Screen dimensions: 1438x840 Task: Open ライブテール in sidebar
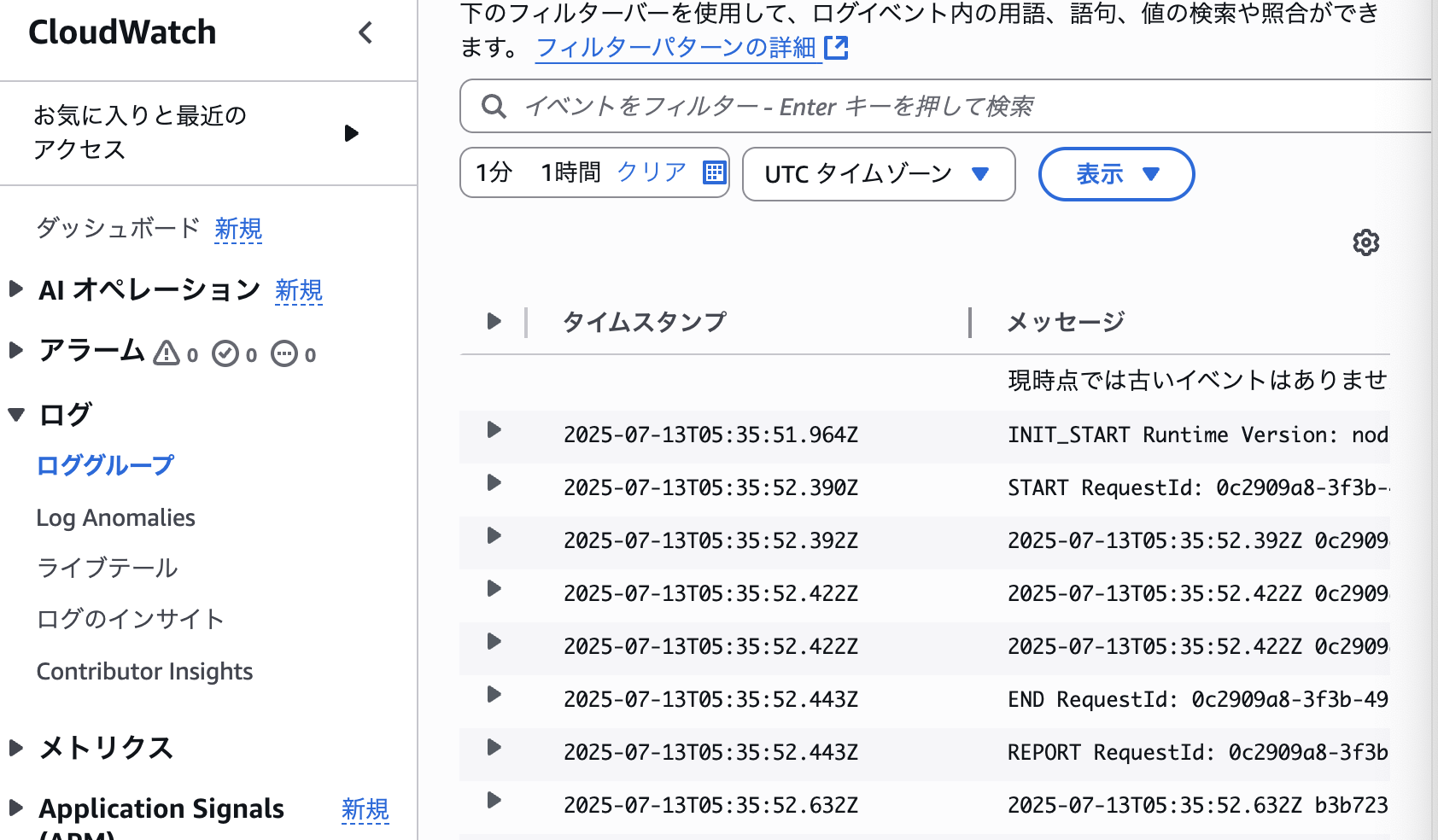coord(107,568)
